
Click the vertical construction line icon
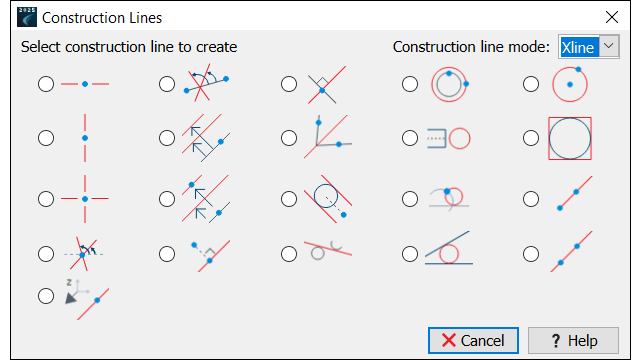(85, 138)
